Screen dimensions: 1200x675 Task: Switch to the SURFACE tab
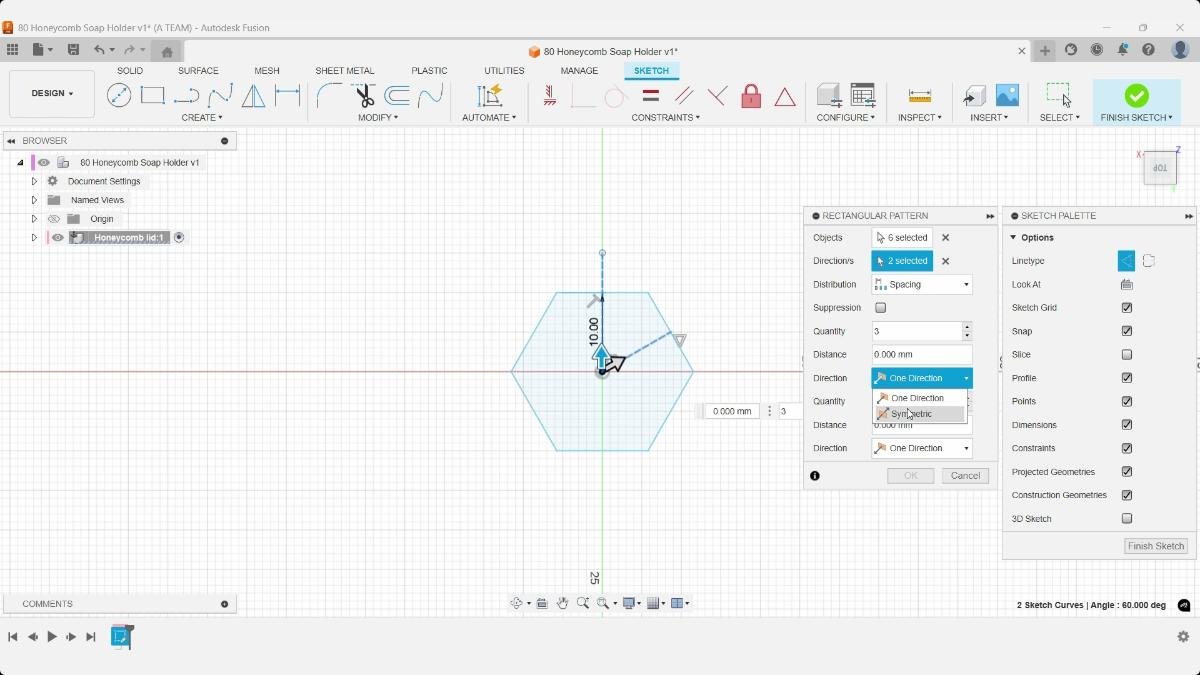198,71
